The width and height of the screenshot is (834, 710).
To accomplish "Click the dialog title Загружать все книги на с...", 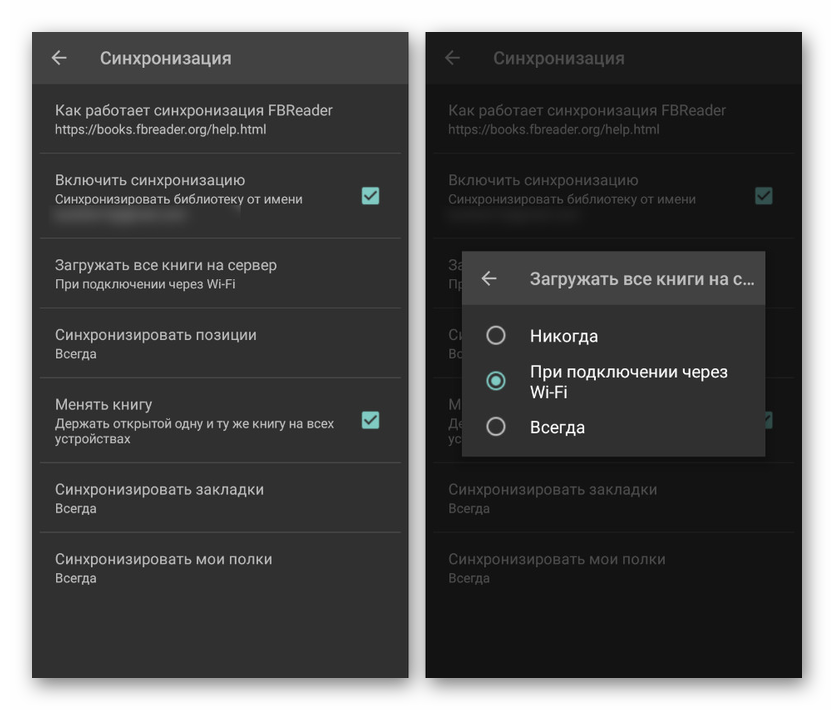I will click(x=642, y=279).
